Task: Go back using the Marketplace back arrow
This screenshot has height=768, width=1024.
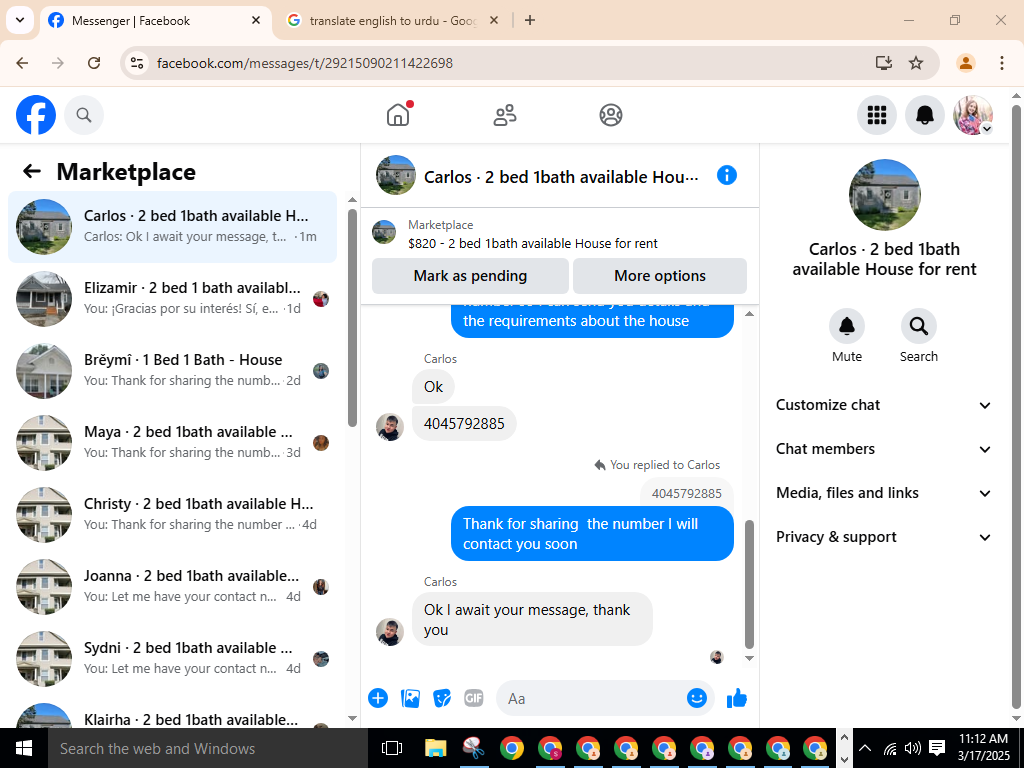Action: [x=32, y=171]
